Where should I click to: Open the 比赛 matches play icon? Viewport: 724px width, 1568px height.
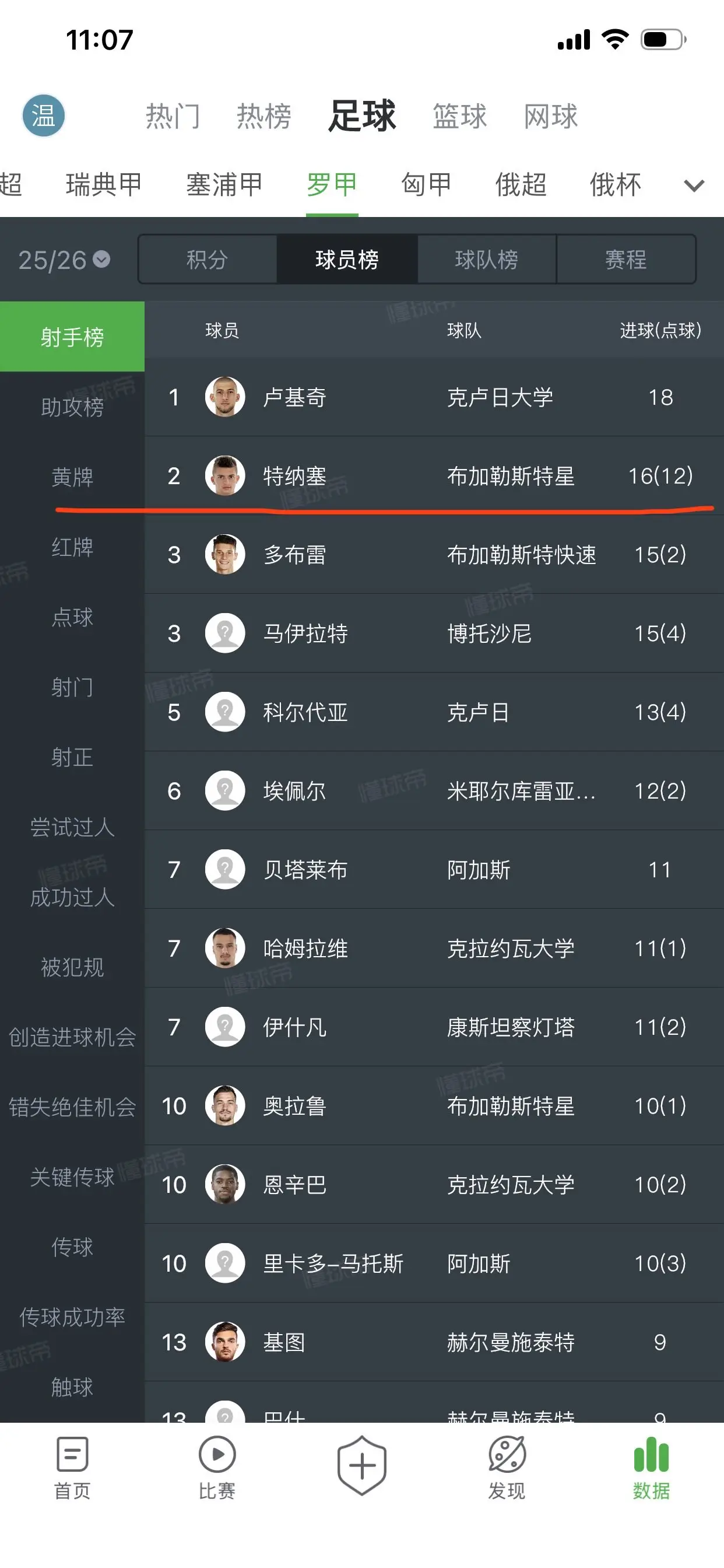coord(217,1455)
